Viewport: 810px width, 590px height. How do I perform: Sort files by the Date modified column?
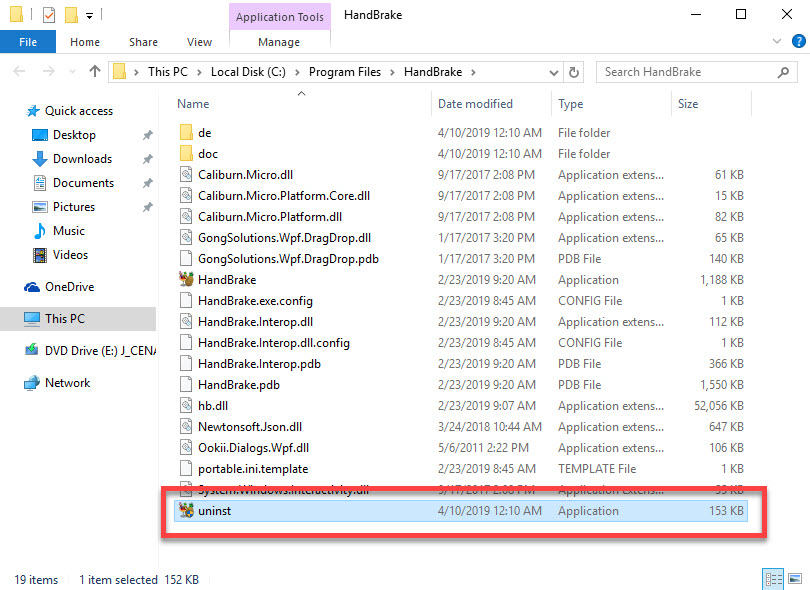click(475, 104)
